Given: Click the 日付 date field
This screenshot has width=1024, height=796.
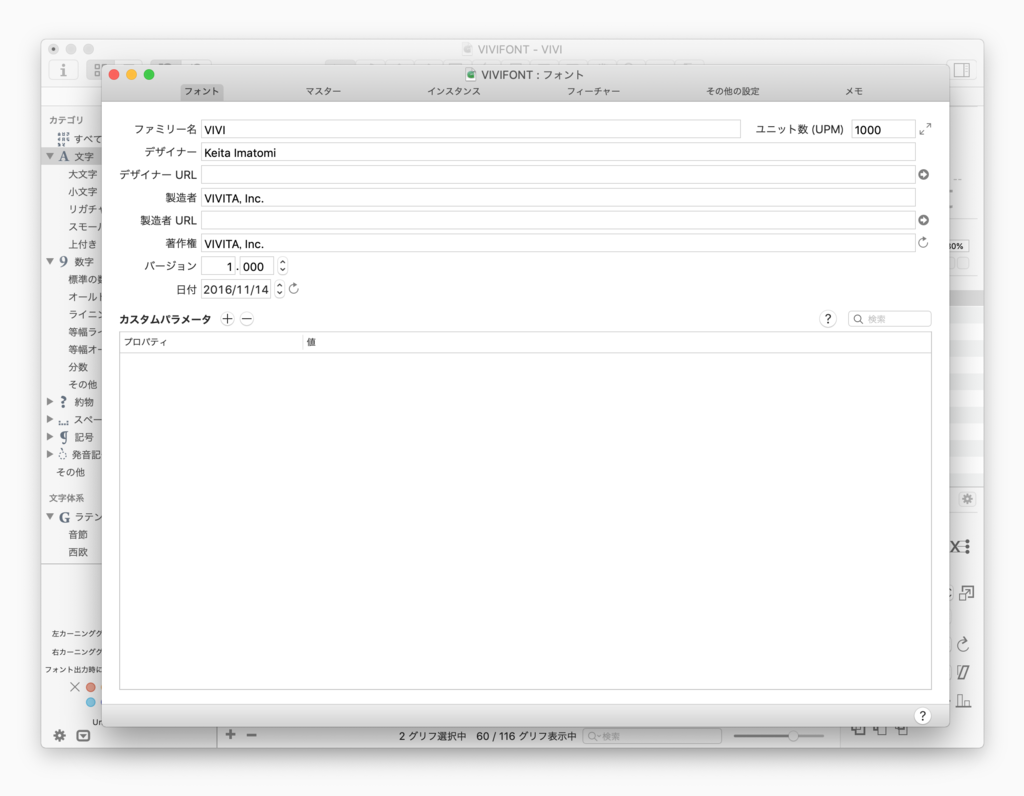Looking at the screenshot, I should 236,289.
